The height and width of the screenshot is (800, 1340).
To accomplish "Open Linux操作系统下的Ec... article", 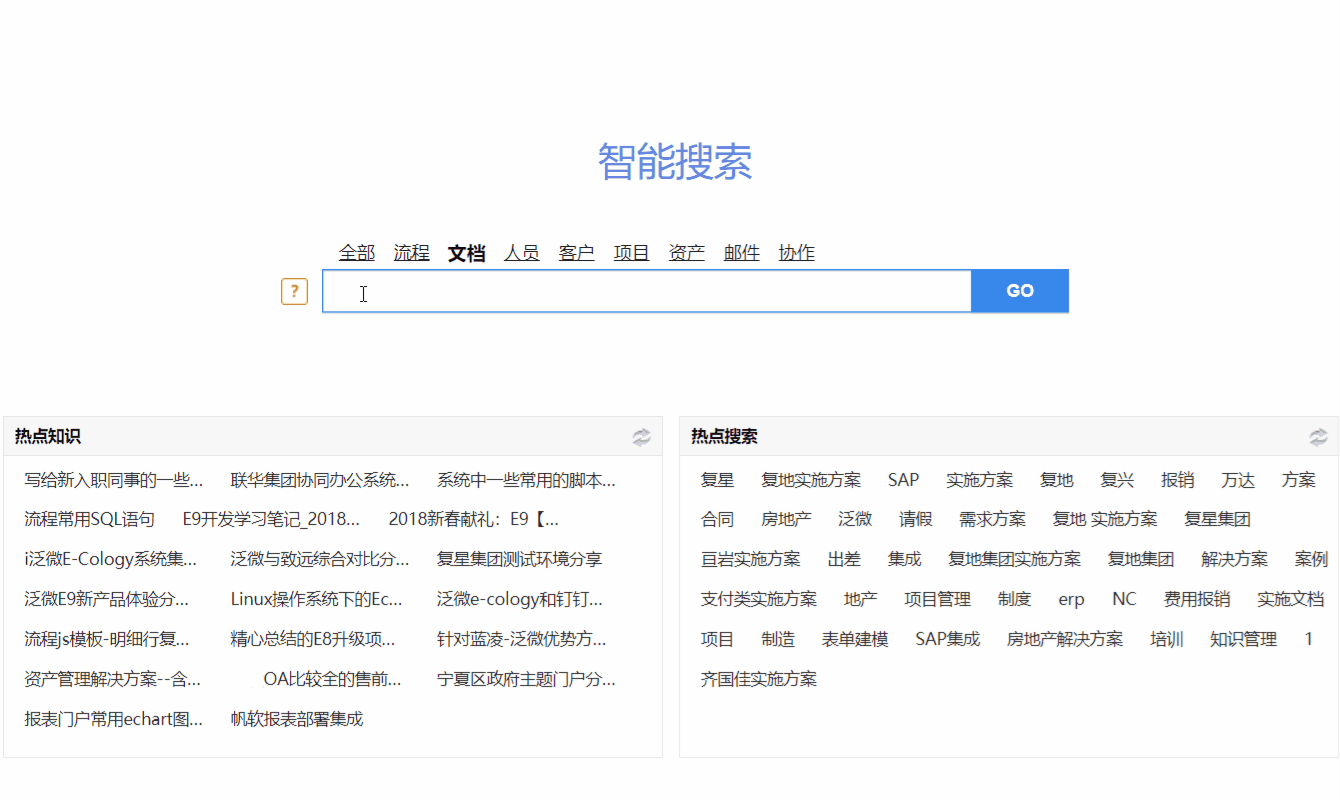I will coord(317,600).
